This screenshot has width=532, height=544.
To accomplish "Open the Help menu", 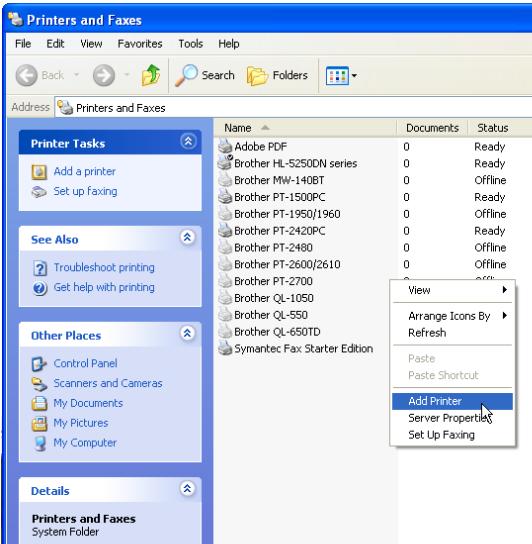I will coord(229,44).
